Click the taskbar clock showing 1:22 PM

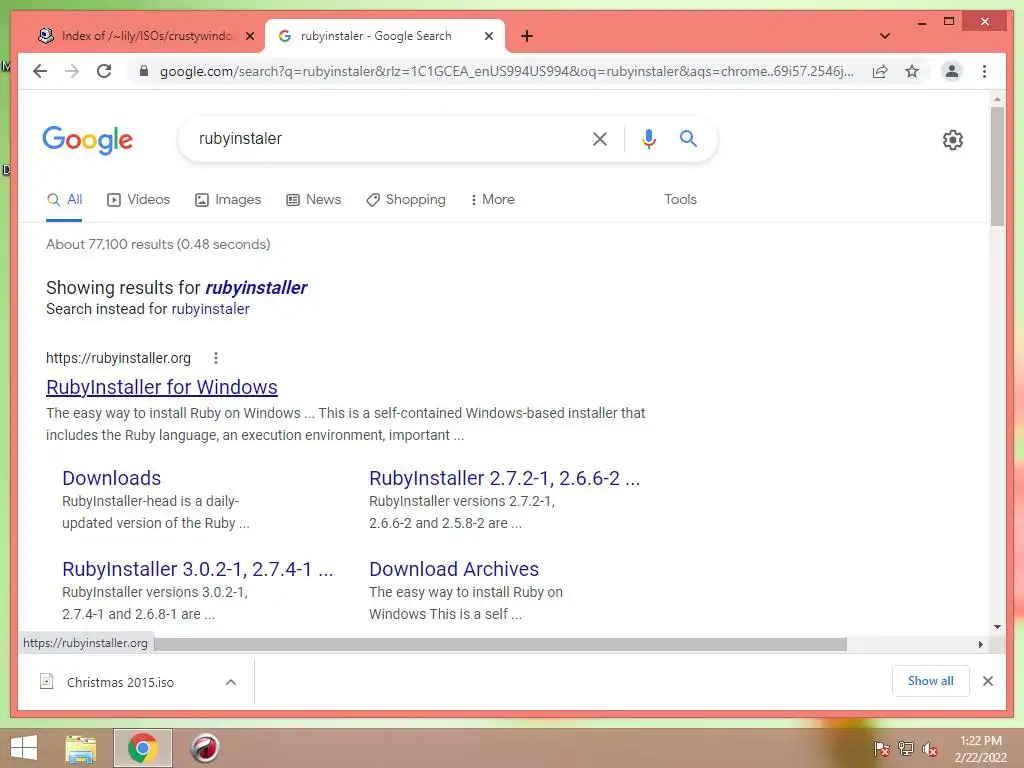point(980,749)
